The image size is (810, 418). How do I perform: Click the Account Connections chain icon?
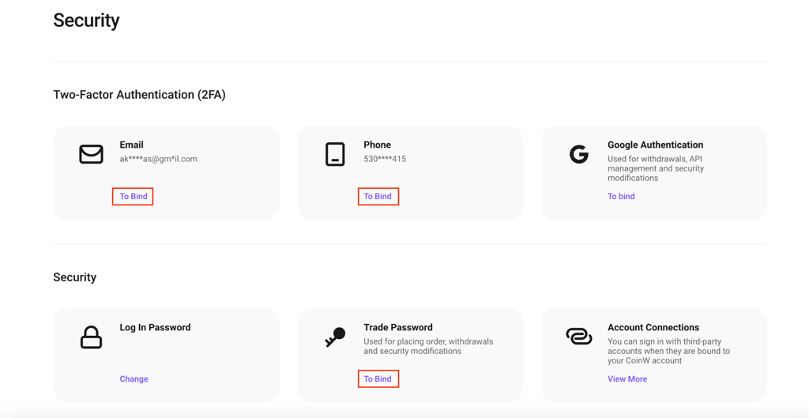(579, 337)
